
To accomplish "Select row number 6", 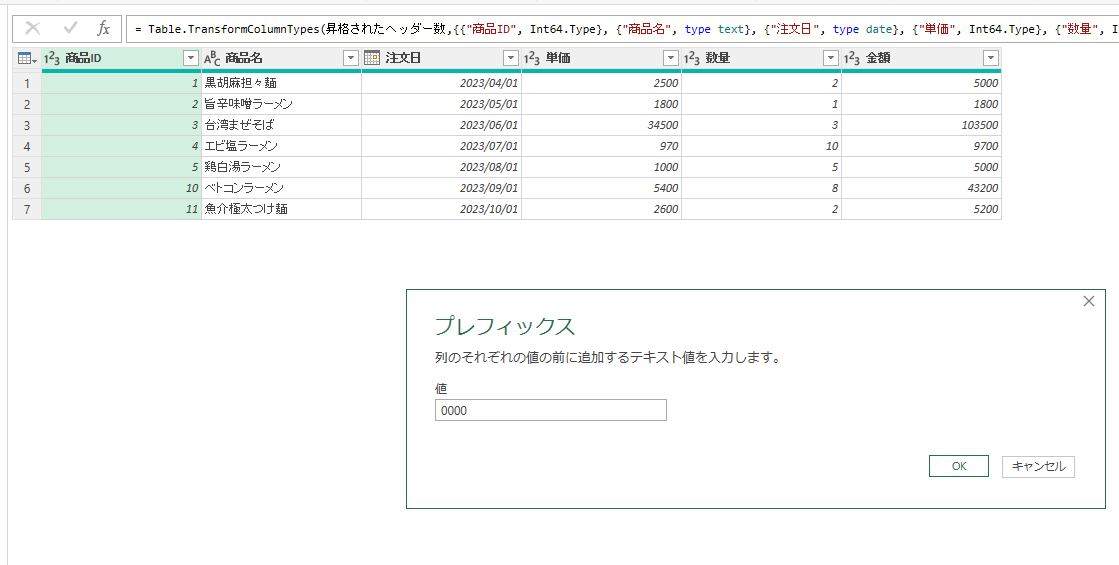I will (27, 188).
